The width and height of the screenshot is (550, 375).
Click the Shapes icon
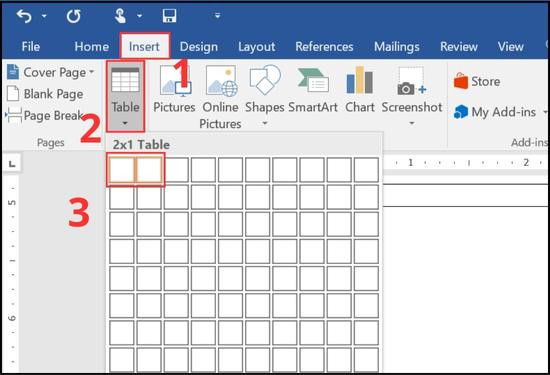(x=265, y=80)
